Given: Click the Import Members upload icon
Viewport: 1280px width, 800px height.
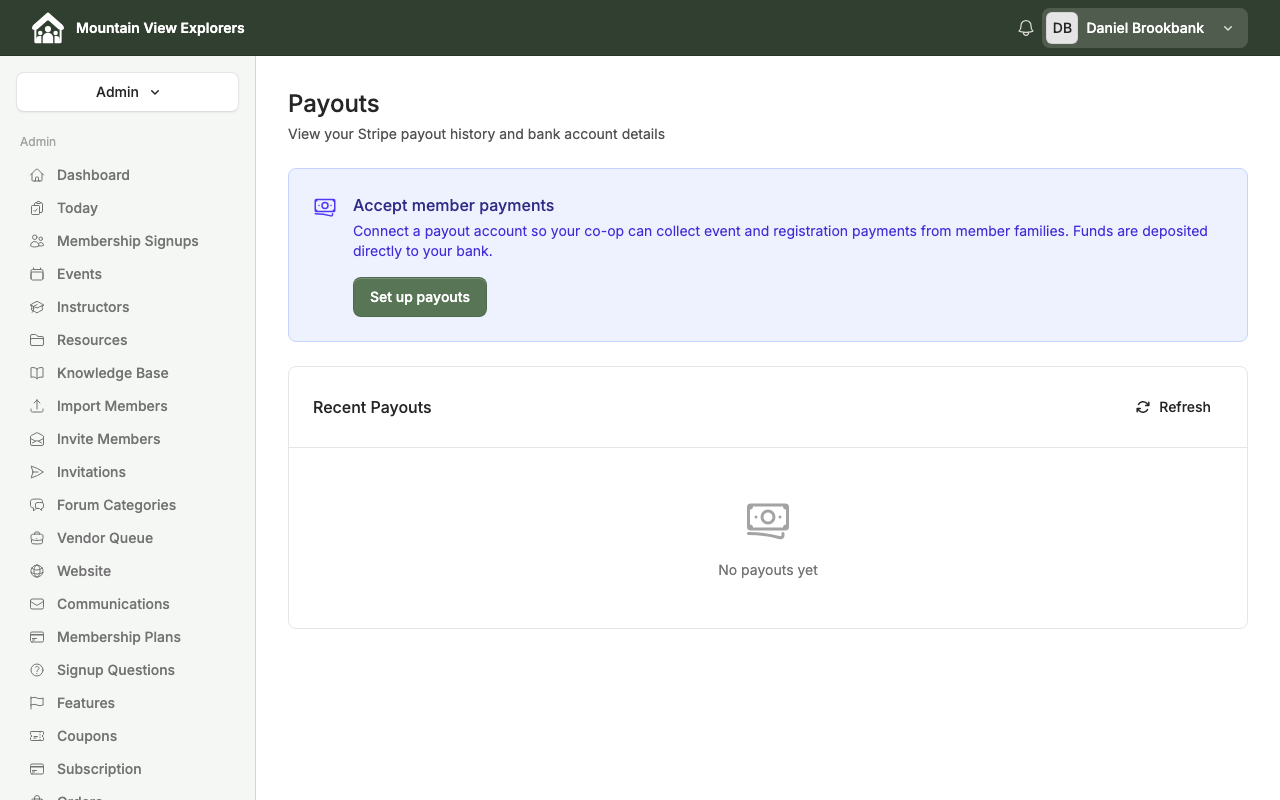Looking at the screenshot, I should 37,406.
